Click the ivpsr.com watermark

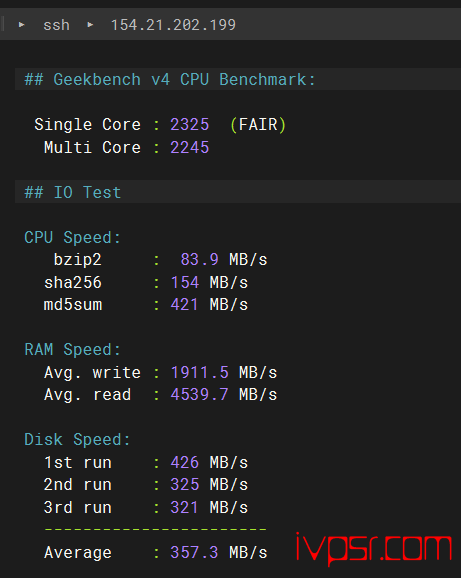[x=374, y=548]
